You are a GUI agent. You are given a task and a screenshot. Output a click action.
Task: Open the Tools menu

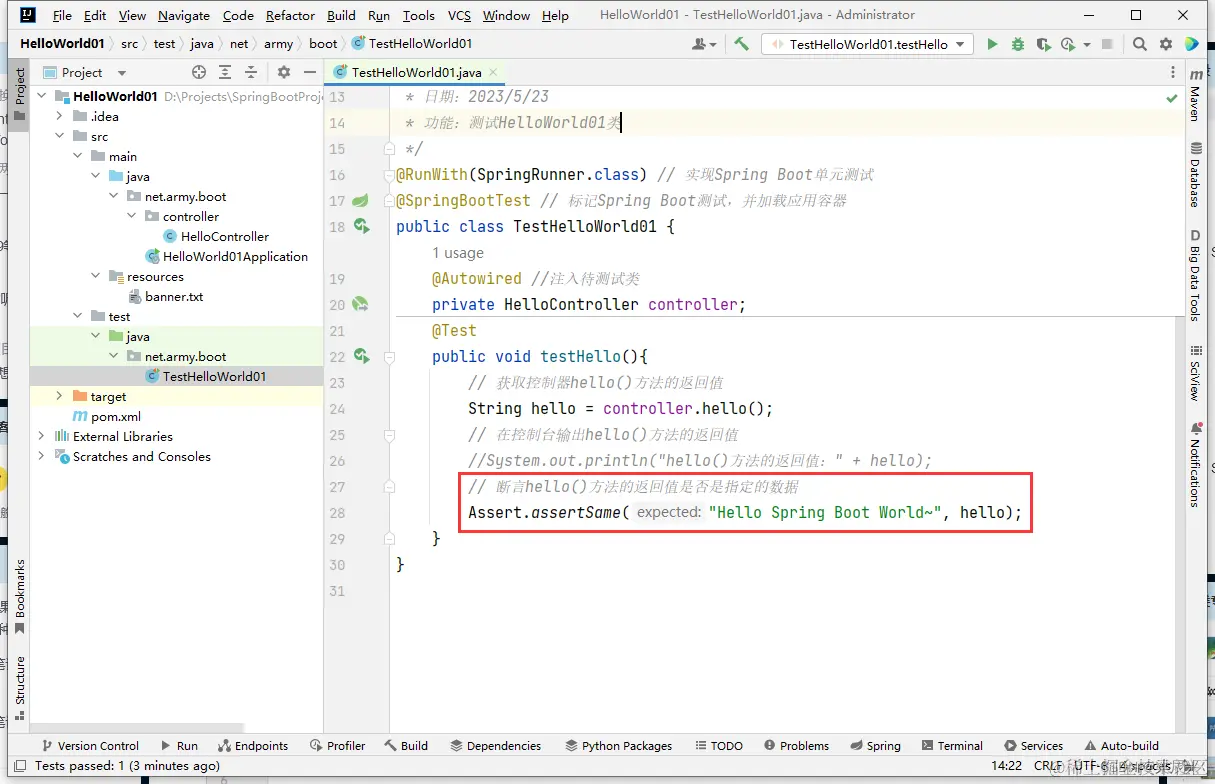[x=418, y=15]
